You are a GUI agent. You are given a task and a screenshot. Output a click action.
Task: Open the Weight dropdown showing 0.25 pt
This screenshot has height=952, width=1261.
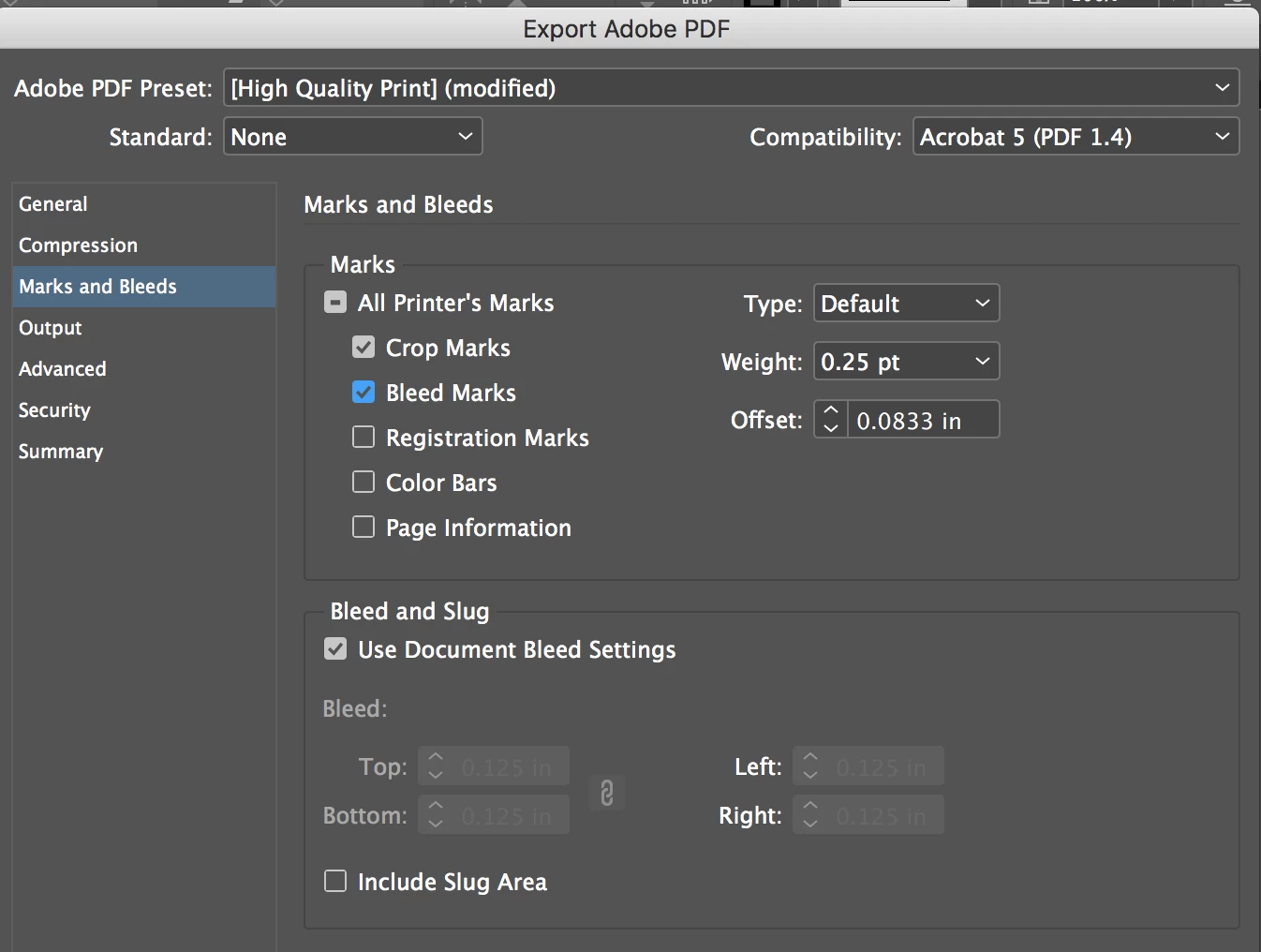click(x=906, y=361)
